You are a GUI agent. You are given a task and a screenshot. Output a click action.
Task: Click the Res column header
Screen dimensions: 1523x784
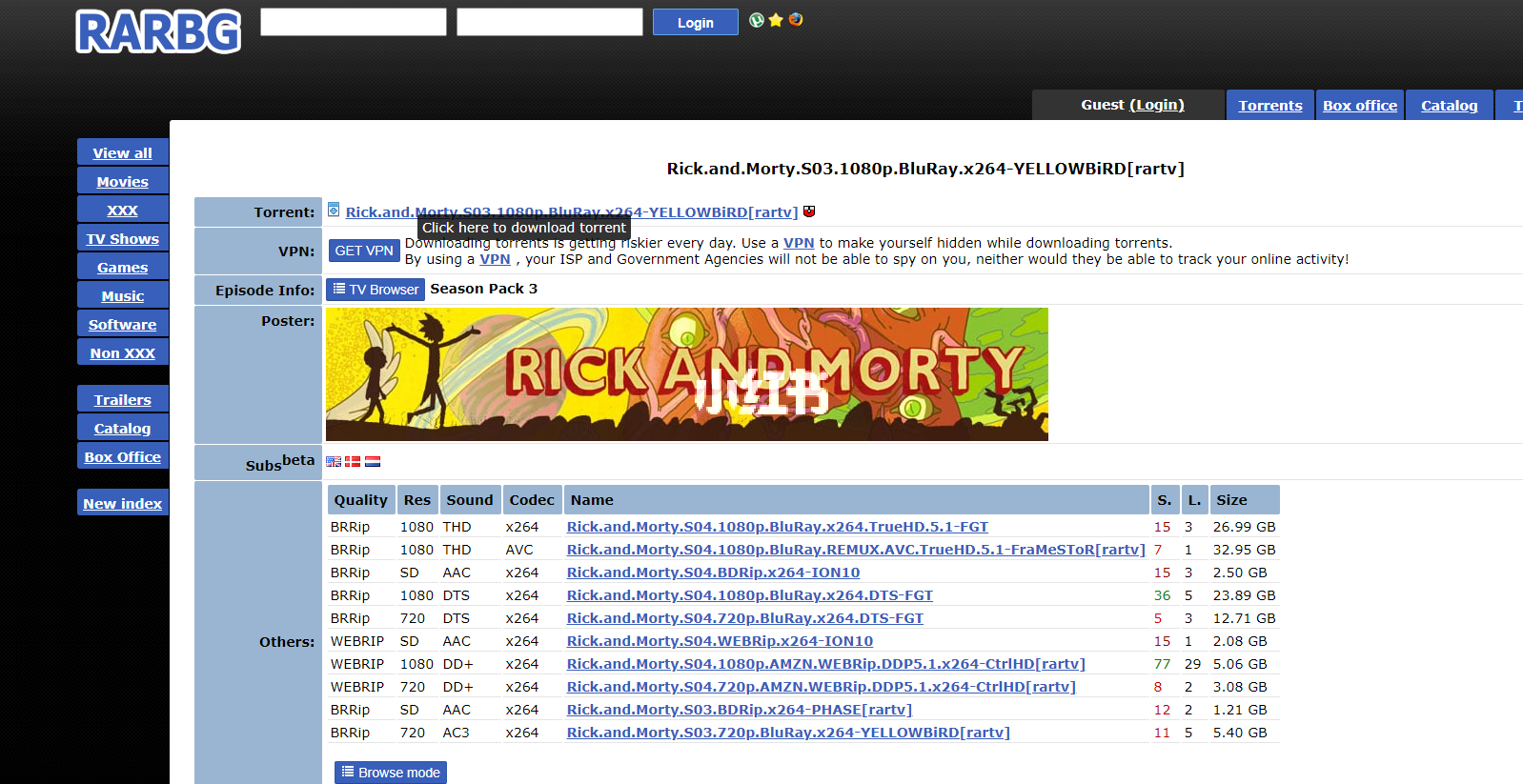click(417, 500)
